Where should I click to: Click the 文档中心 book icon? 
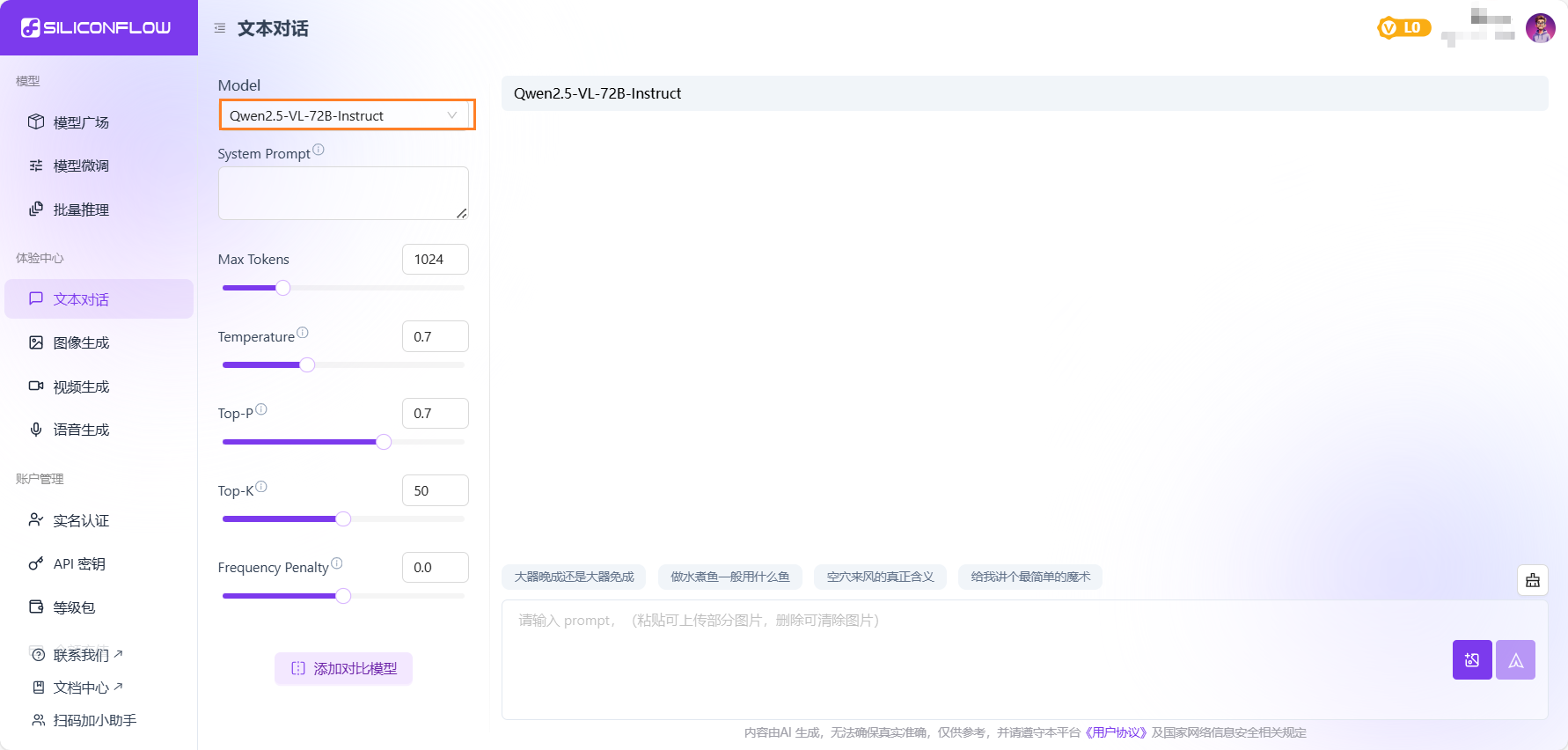click(x=38, y=687)
